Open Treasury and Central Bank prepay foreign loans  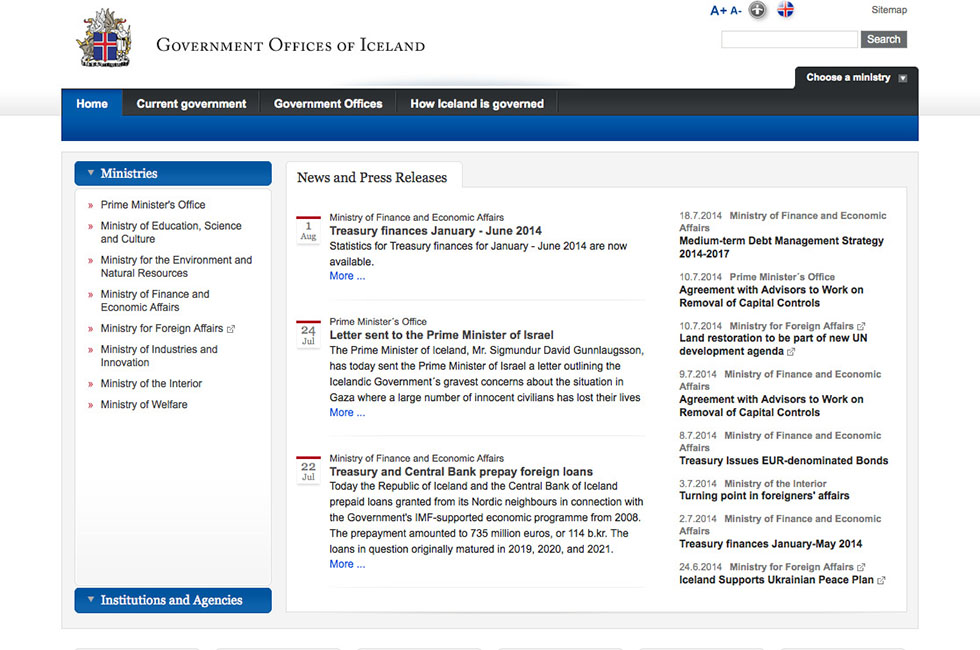(461, 472)
